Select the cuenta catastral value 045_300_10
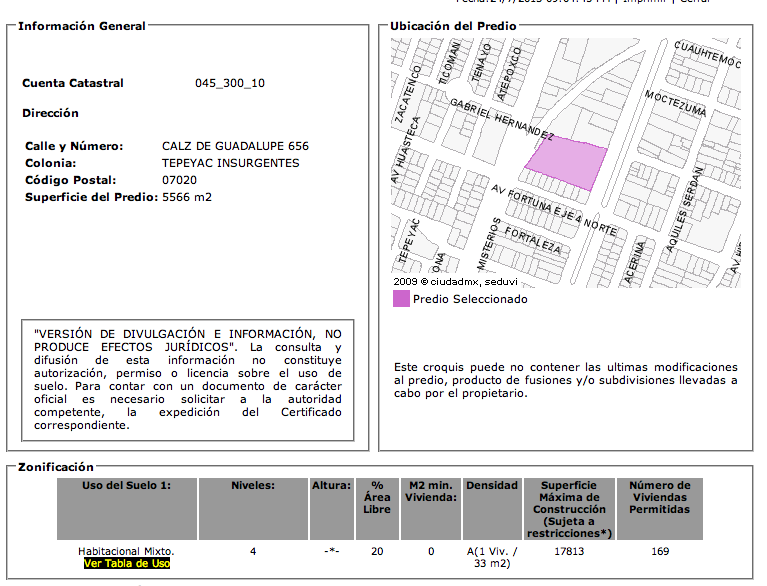Image resolution: width=767 pixels, height=586 pixels. click(x=230, y=83)
